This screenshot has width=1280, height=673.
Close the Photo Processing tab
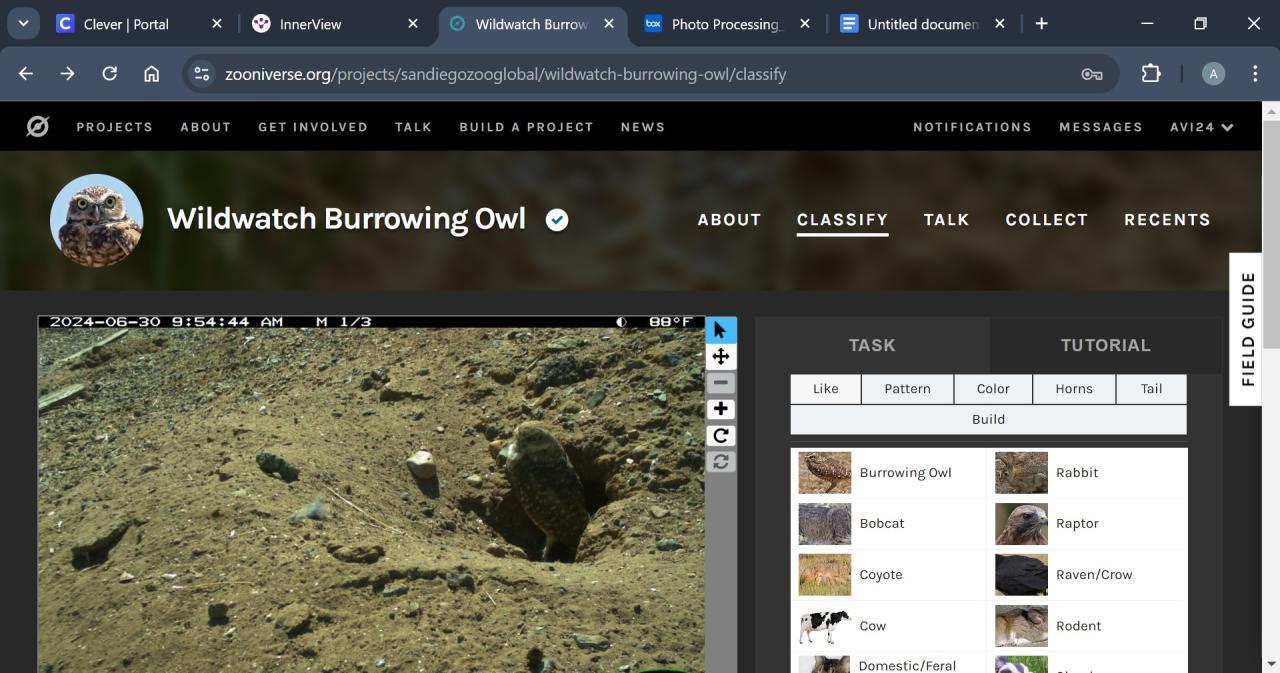804,24
